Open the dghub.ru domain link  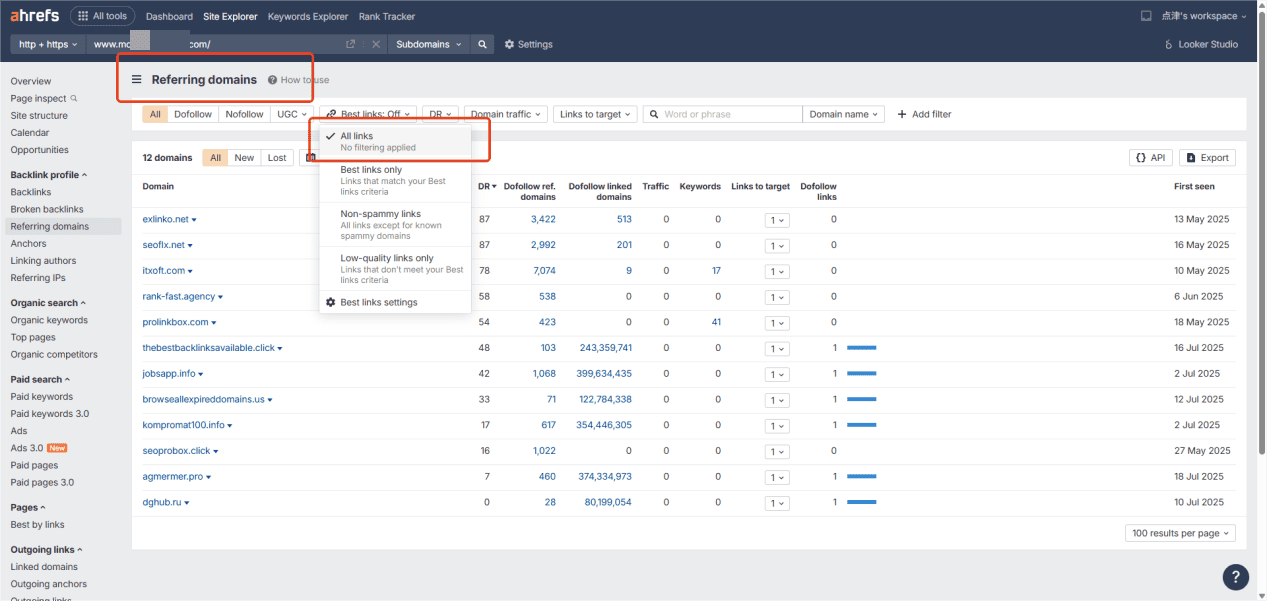(x=162, y=502)
